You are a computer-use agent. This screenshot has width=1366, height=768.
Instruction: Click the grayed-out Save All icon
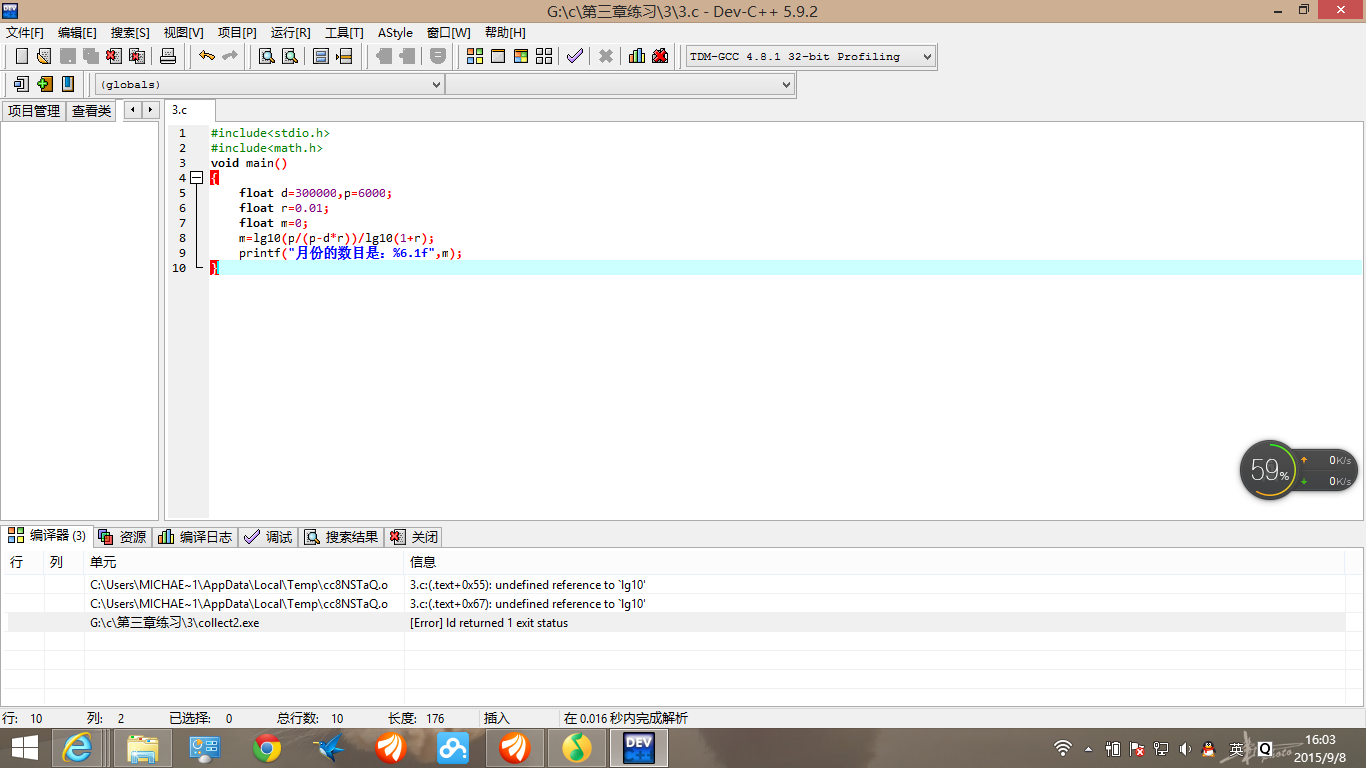[x=91, y=56]
